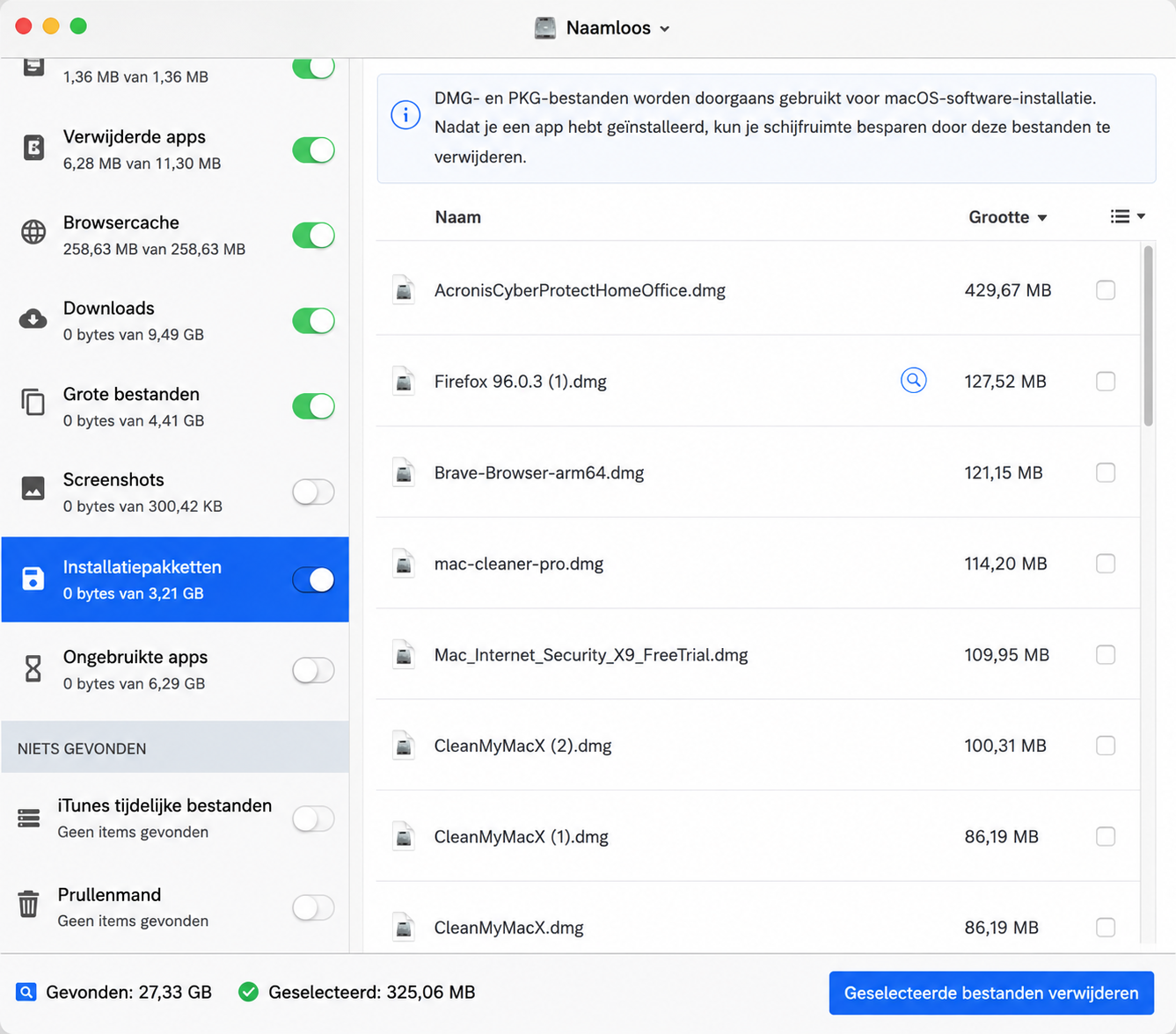Click the Gevonden magnifier icon in status bar

pyautogui.click(x=26, y=993)
